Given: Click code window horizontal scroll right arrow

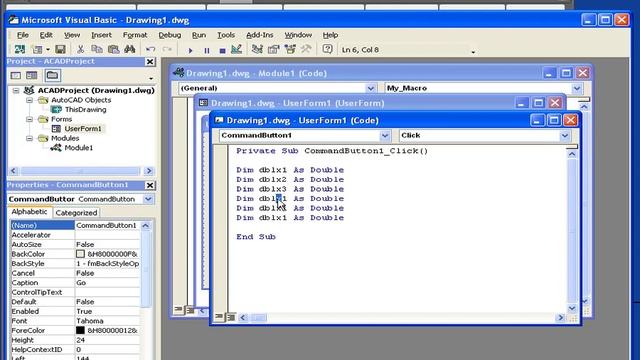Looking at the screenshot, I should [x=560, y=317].
